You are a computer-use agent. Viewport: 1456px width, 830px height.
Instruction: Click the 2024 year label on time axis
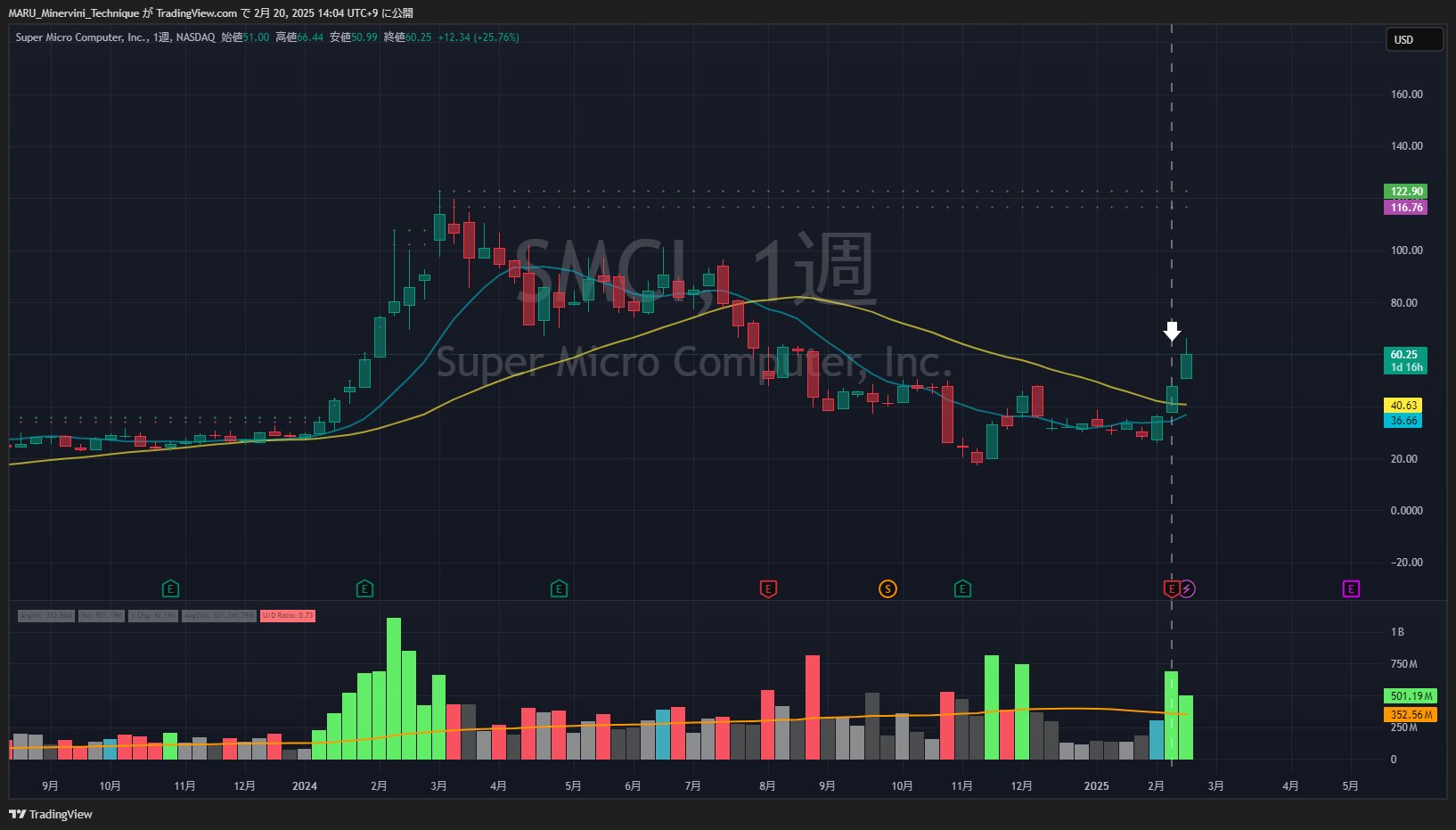pyautogui.click(x=305, y=785)
